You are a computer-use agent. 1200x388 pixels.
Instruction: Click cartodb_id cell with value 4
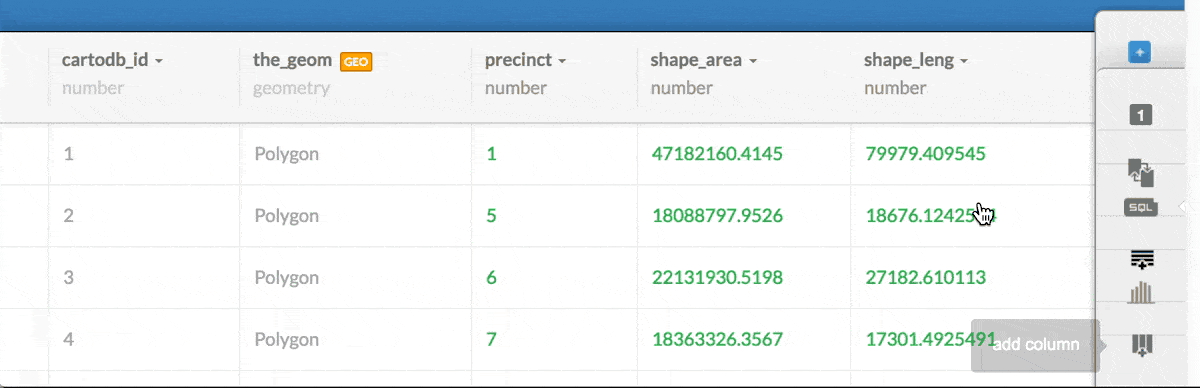tap(68, 339)
